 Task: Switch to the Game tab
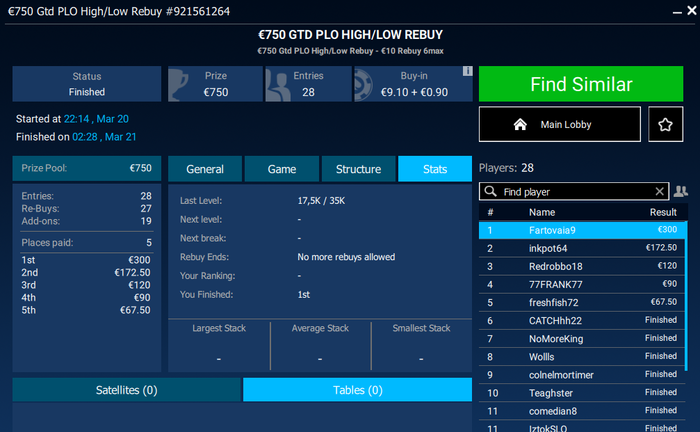(282, 169)
